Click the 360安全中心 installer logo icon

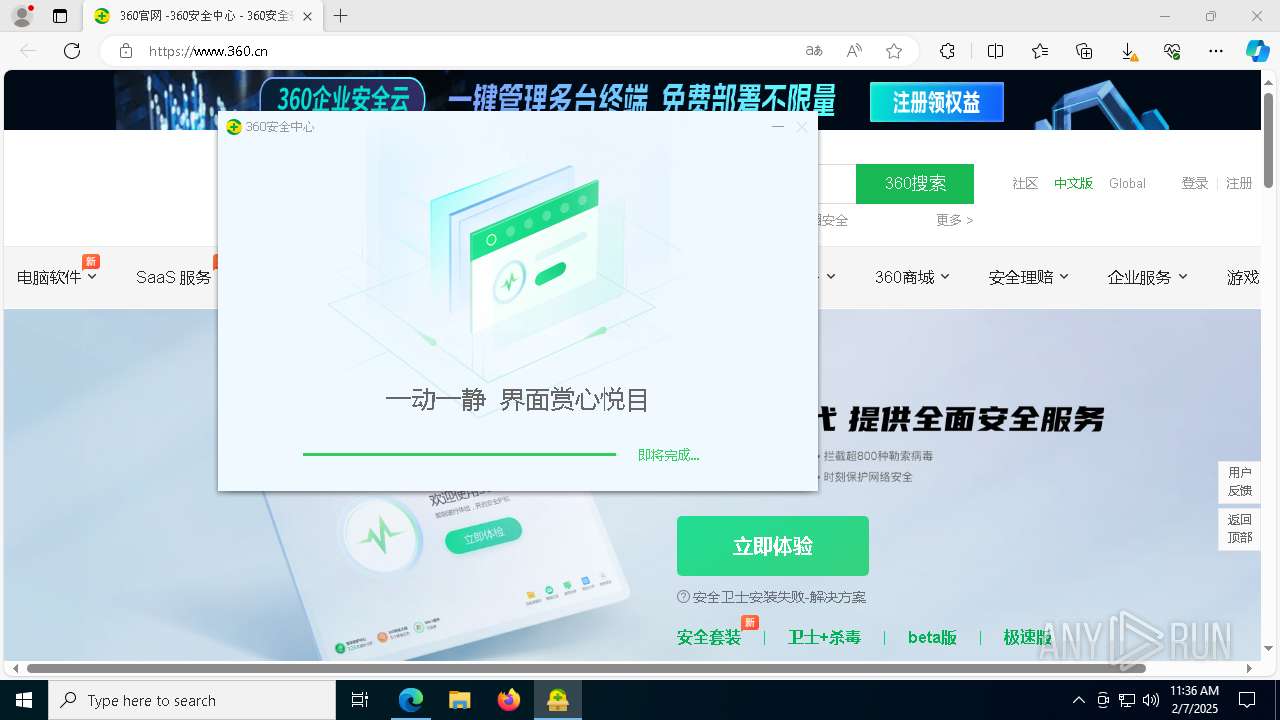pyautogui.click(x=234, y=127)
